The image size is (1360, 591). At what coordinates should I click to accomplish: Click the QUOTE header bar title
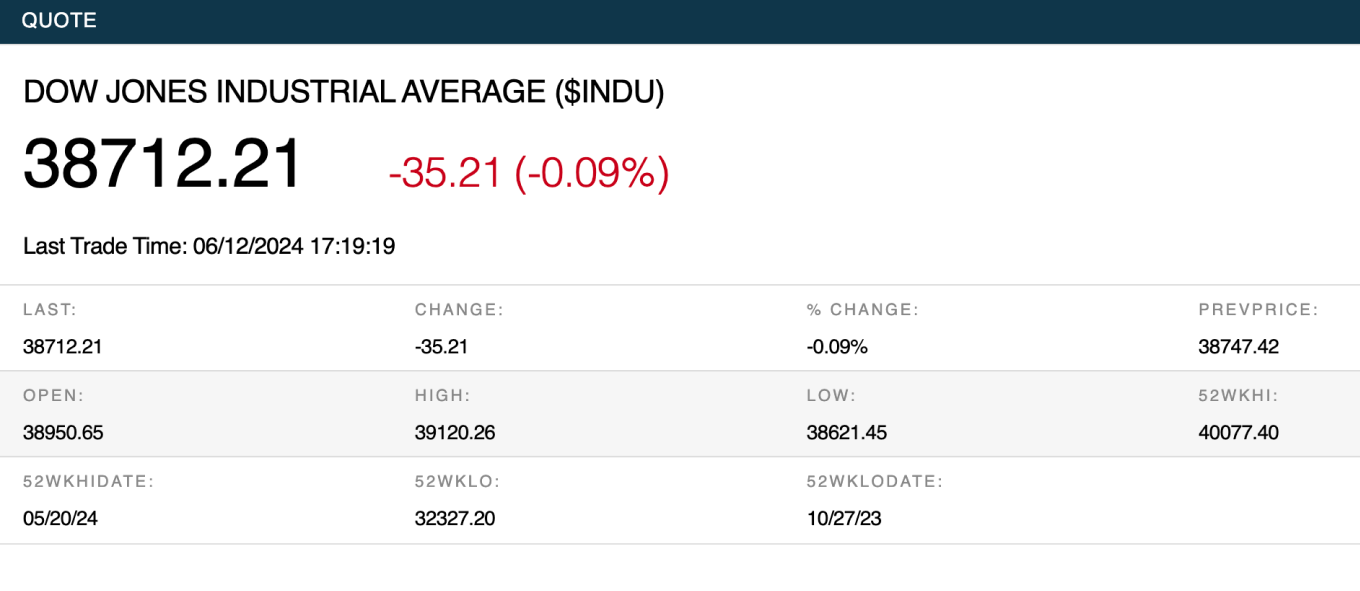(x=59, y=20)
